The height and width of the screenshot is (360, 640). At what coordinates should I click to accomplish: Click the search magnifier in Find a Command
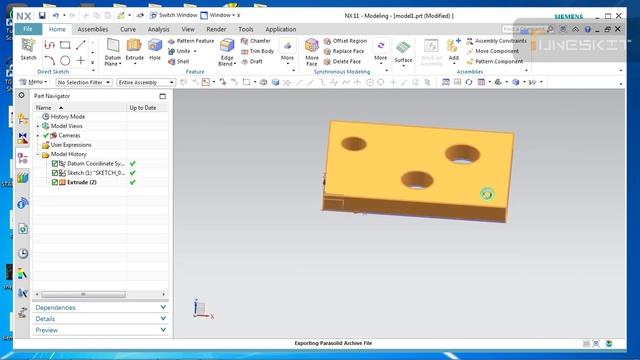[x=550, y=29]
